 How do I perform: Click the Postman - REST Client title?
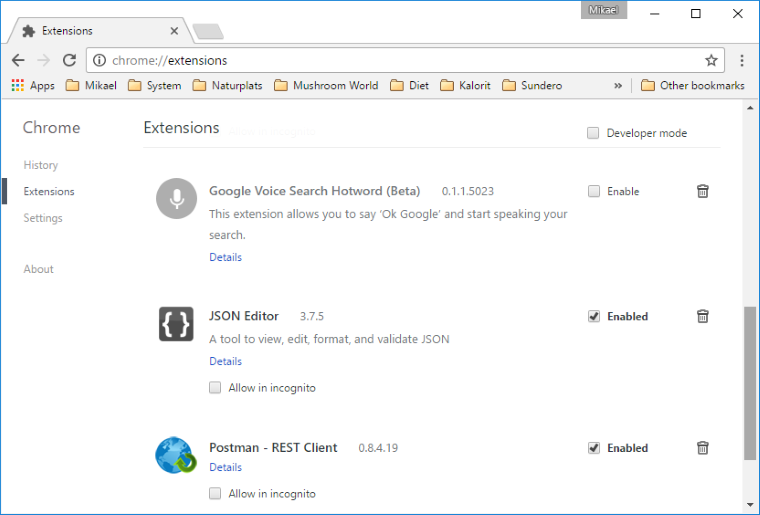click(x=273, y=447)
